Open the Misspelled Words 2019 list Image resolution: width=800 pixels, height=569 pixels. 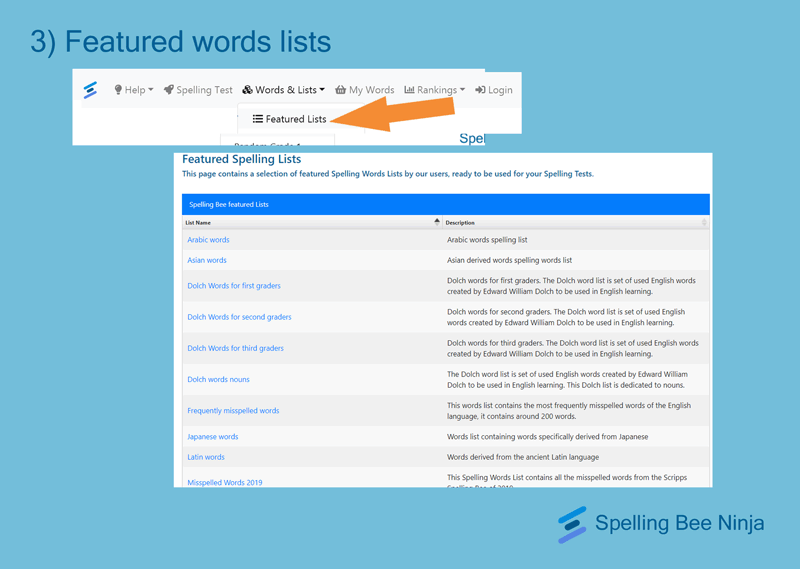pos(224,482)
